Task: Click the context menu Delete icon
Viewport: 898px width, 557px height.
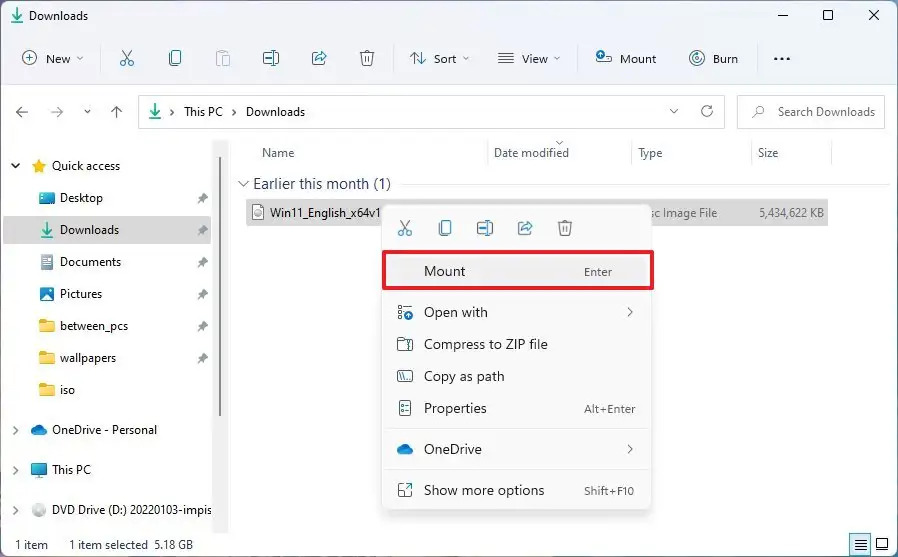Action: (565, 228)
